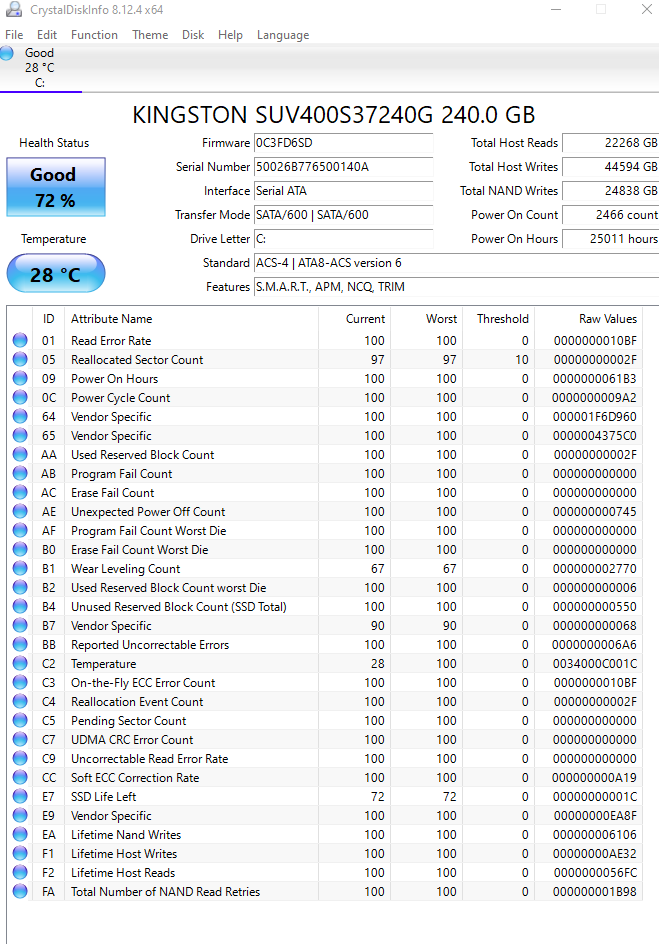This screenshot has width=659, height=944.
Task: Click status orb for Reported Uncorrectable Errors row
Action: tap(20, 644)
